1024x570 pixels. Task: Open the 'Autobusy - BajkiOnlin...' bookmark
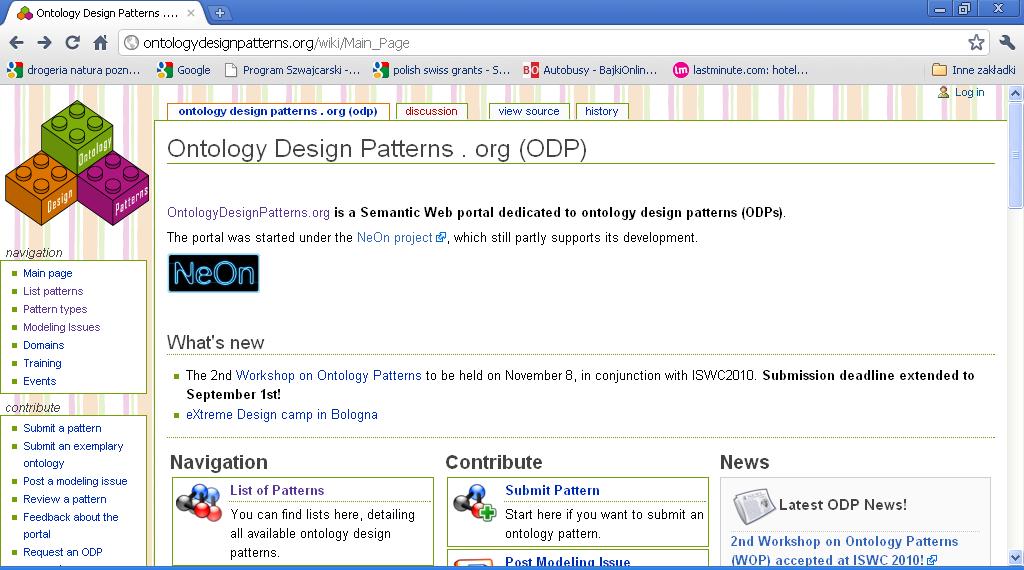pyautogui.click(x=590, y=70)
